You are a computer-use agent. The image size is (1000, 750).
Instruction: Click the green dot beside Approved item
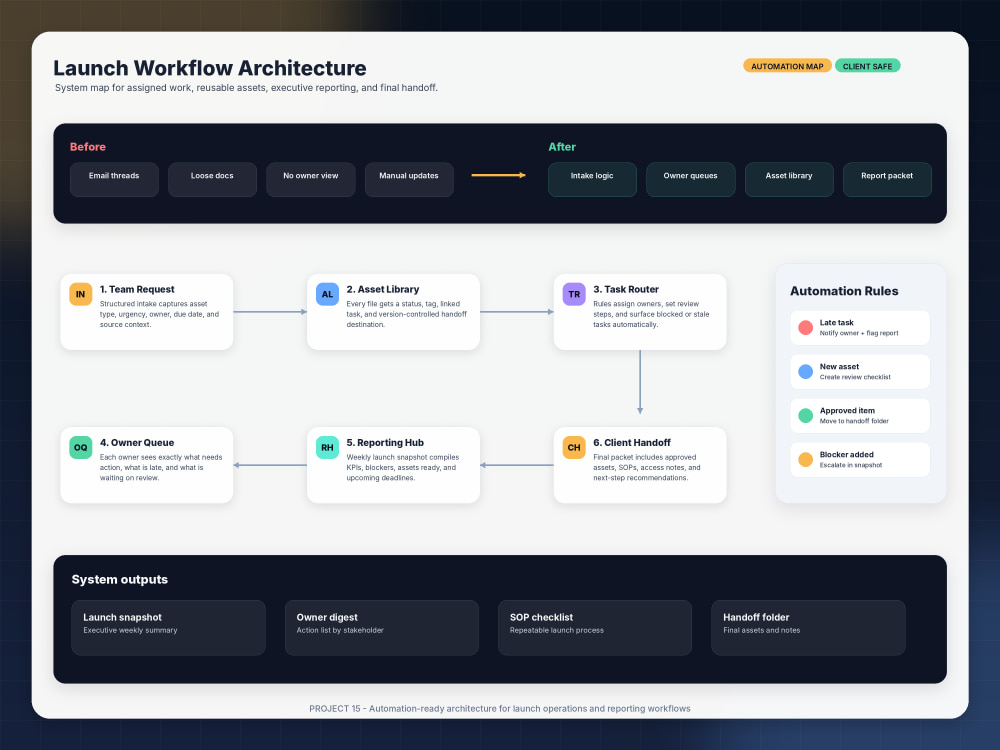coord(805,415)
